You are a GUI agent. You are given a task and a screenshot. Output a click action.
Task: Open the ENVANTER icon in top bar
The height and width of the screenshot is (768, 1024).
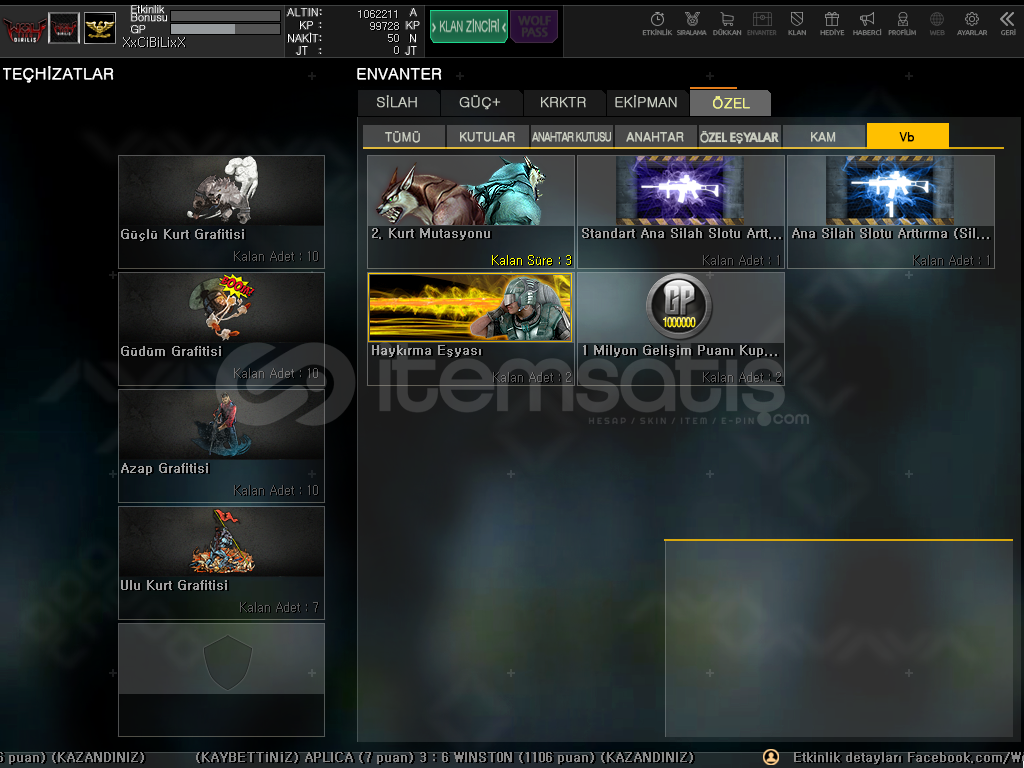[x=761, y=24]
